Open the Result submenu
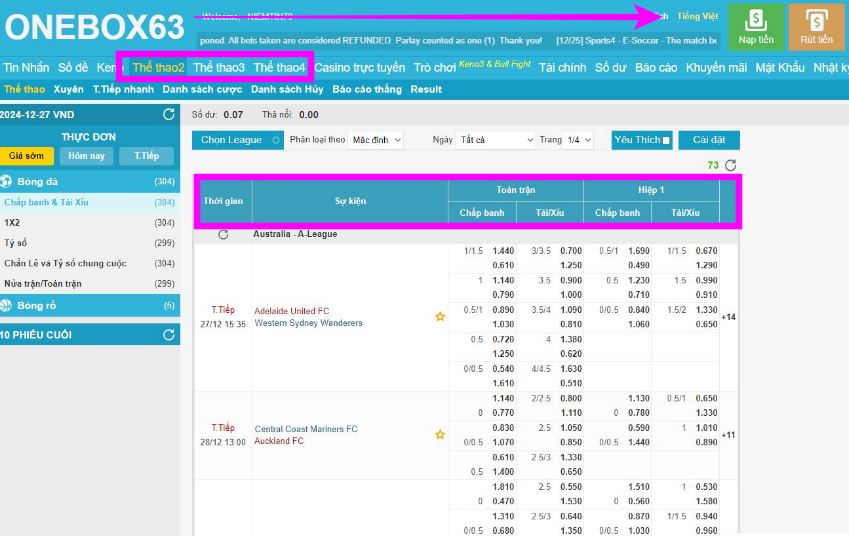This screenshot has height=536, width=849. click(x=426, y=89)
